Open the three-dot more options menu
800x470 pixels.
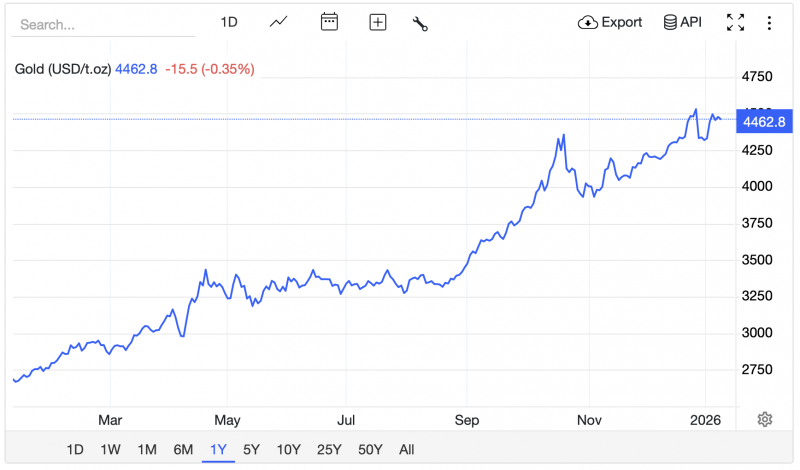769,22
